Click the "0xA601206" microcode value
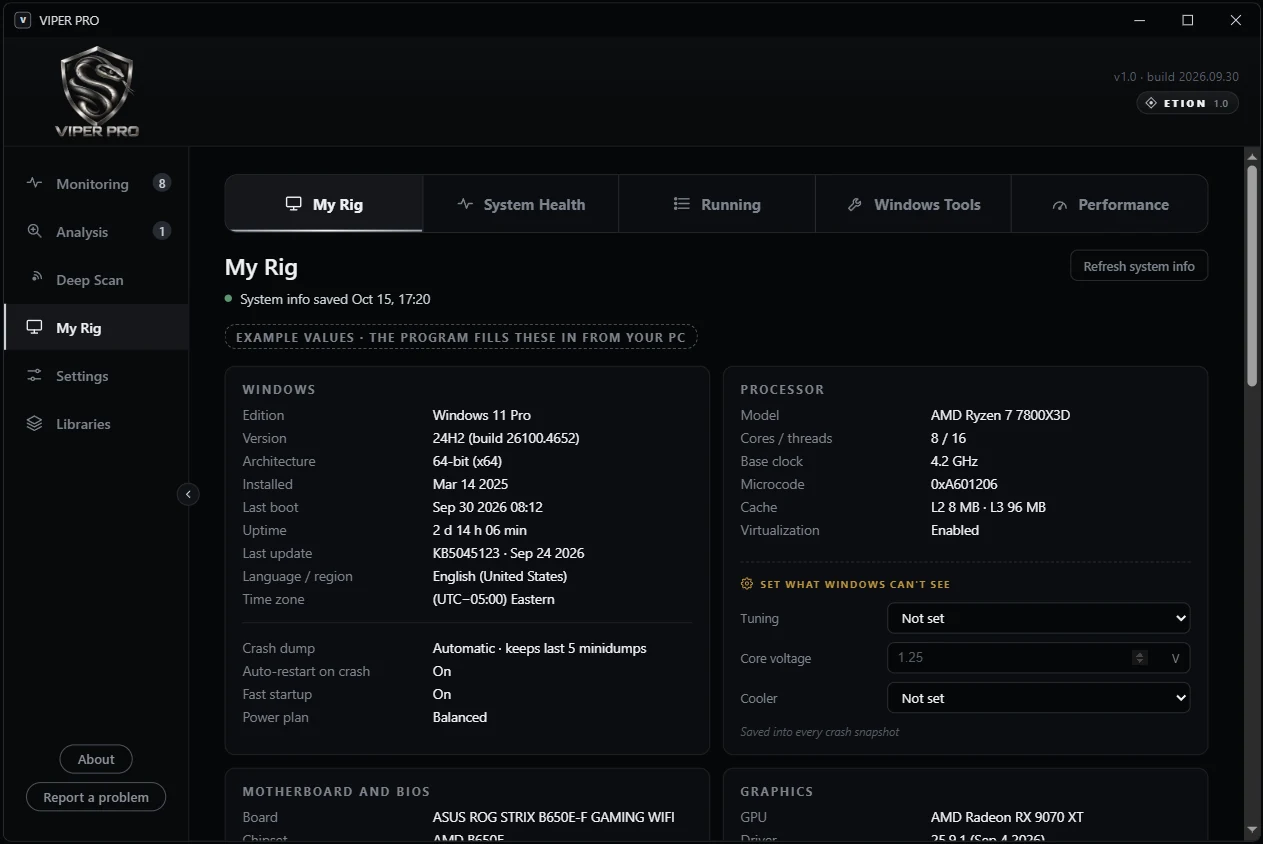Image resolution: width=1263 pixels, height=844 pixels. [964, 484]
